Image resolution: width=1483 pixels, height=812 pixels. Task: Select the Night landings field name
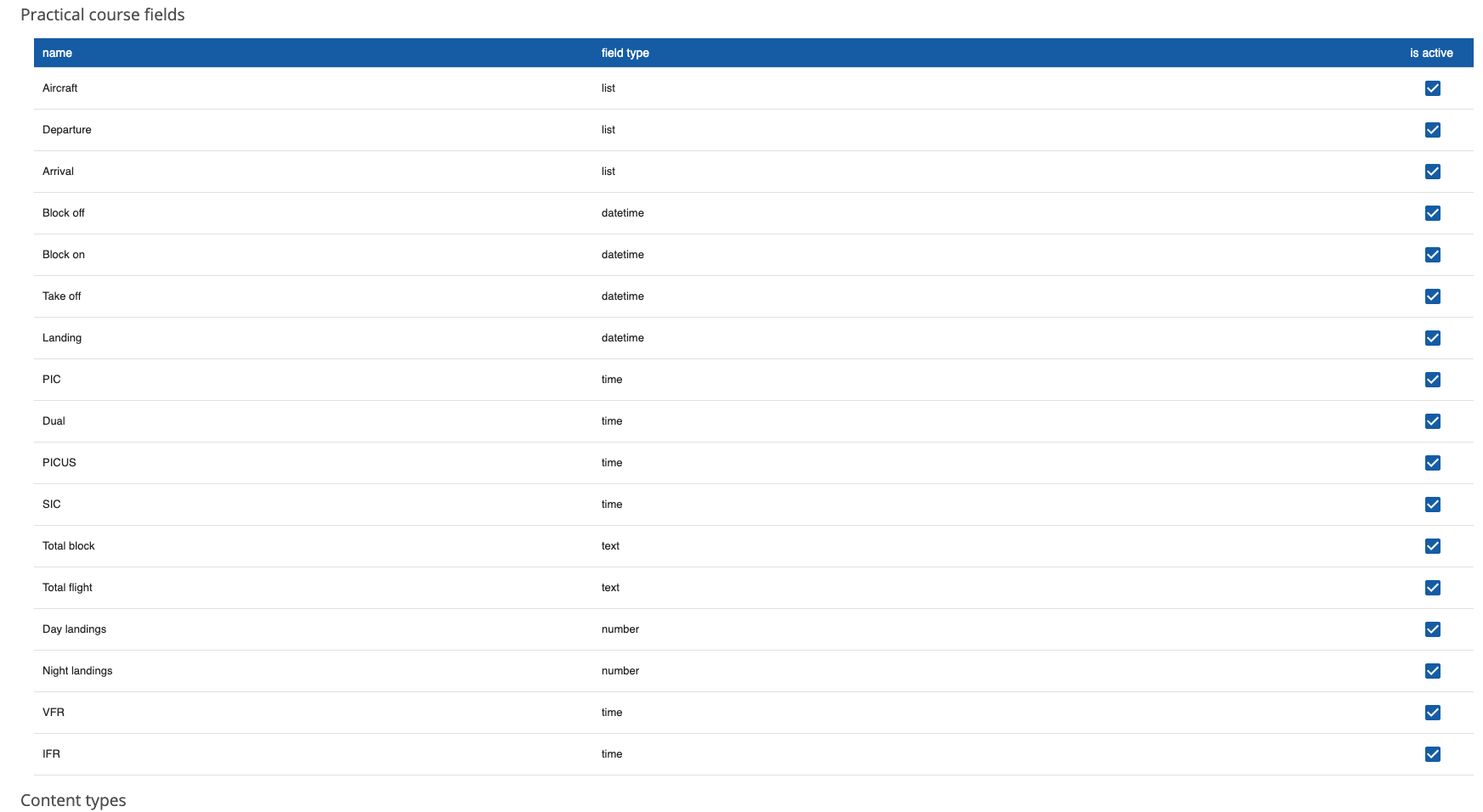[x=77, y=671]
